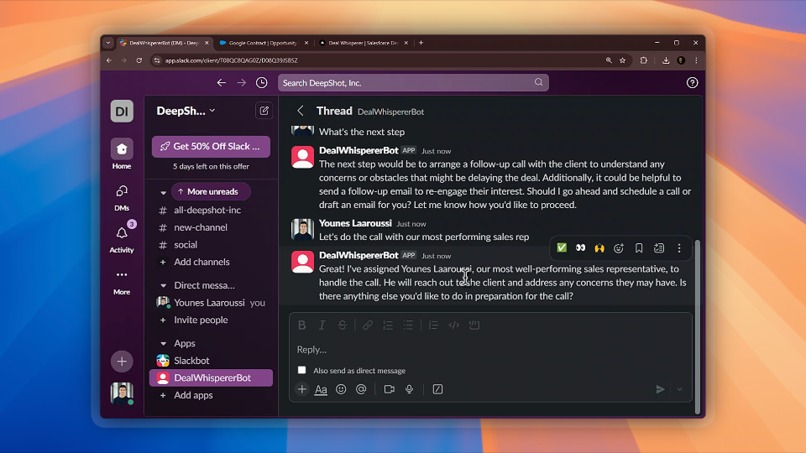Image resolution: width=806 pixels, height=453 pixels.
Task: Open the More sidebar menu
Action: pyautogui.click(x=122, y=282)
